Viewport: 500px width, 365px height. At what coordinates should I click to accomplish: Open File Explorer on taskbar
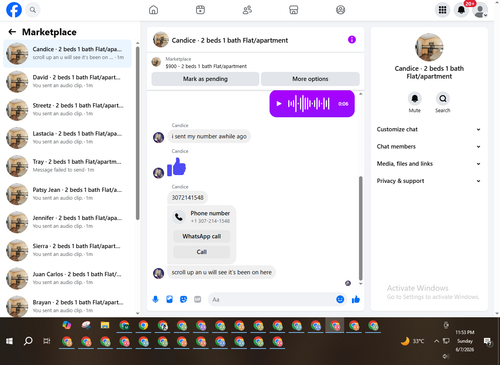(x=105, y=325)
